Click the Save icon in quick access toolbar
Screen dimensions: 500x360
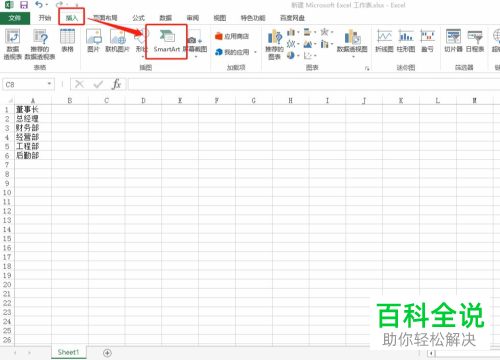(x=24, y=5)
